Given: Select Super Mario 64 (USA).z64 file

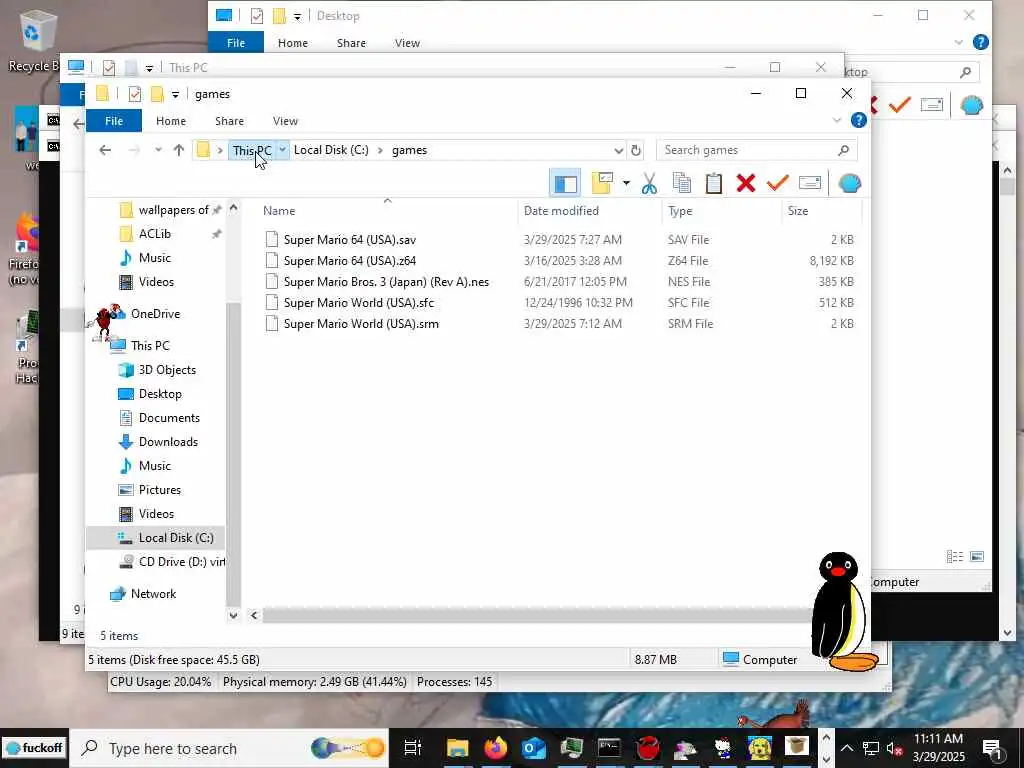Looking at the screenshot, I should 349,261.
